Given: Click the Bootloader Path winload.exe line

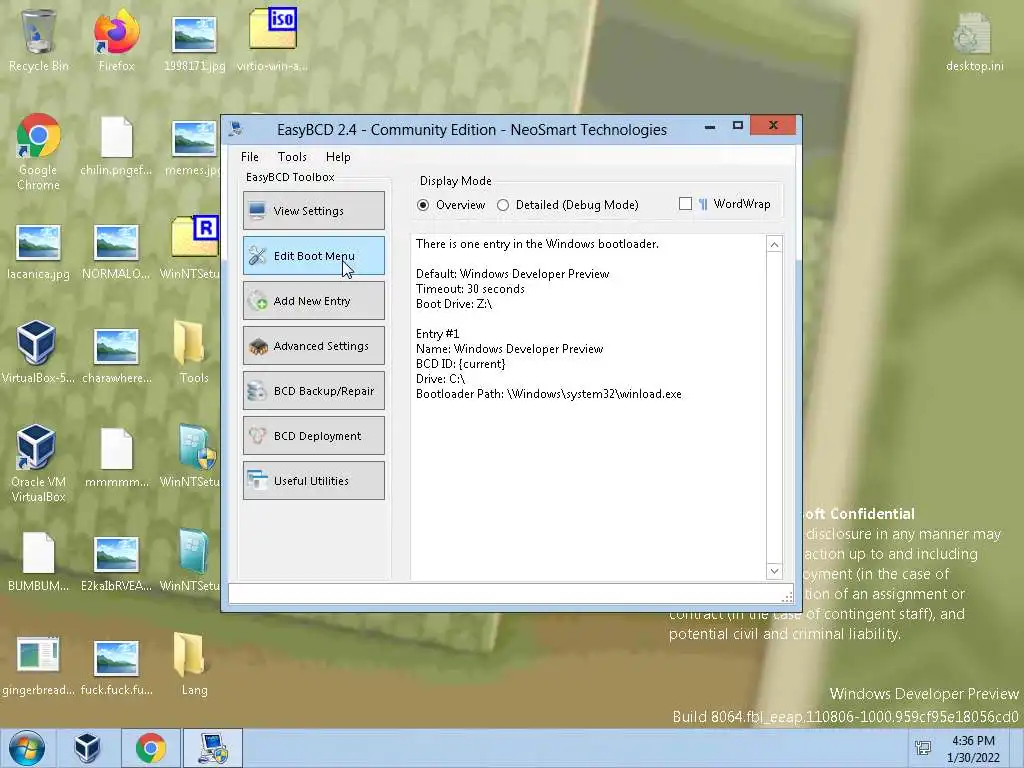Looking at the screenshot, I should pyautogui.click(x=549, y=394).
